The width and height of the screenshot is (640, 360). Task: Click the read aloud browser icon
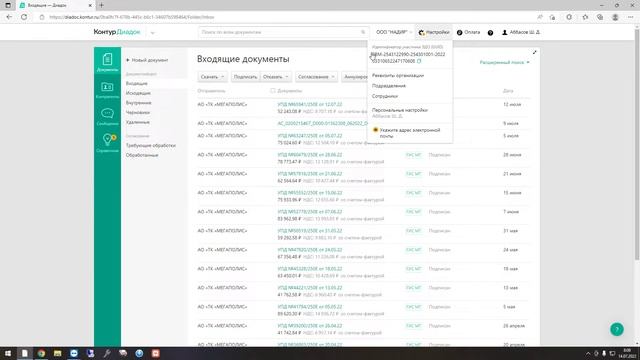pos(540,17)
